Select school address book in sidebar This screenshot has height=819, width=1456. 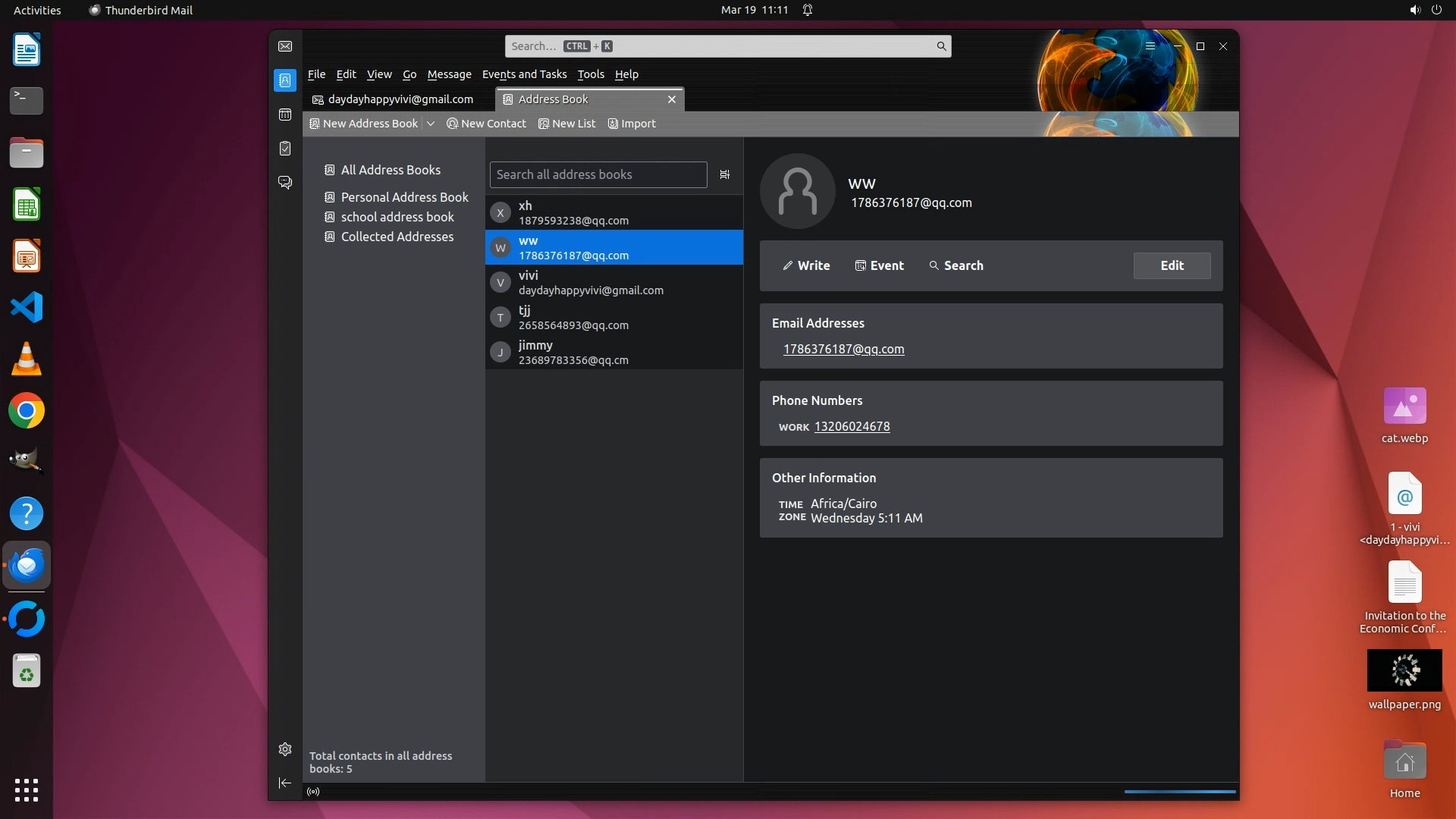397,217
